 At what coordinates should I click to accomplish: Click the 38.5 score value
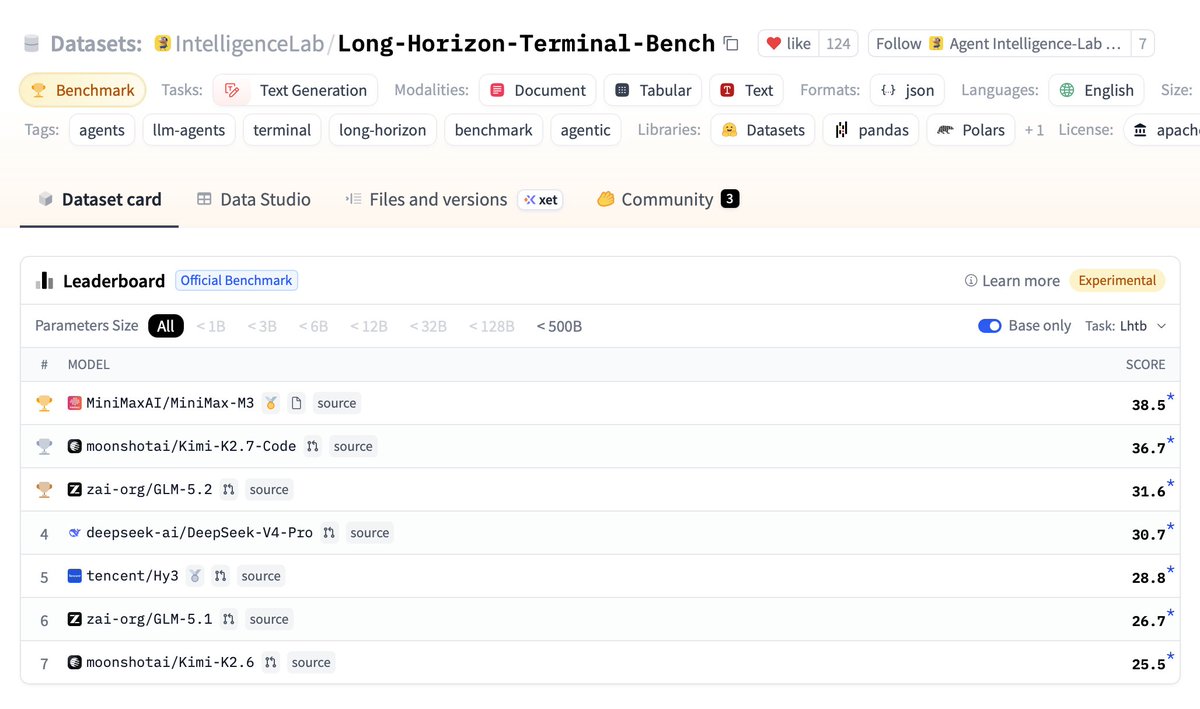(x=1149, y=405)
